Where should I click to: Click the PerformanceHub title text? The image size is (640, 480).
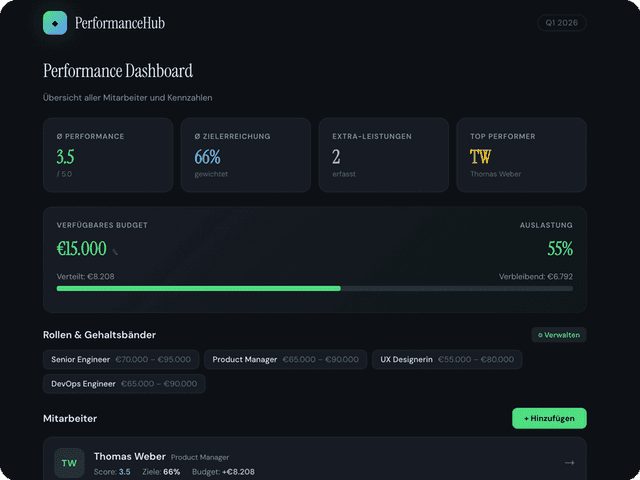(x=120, y=23)
